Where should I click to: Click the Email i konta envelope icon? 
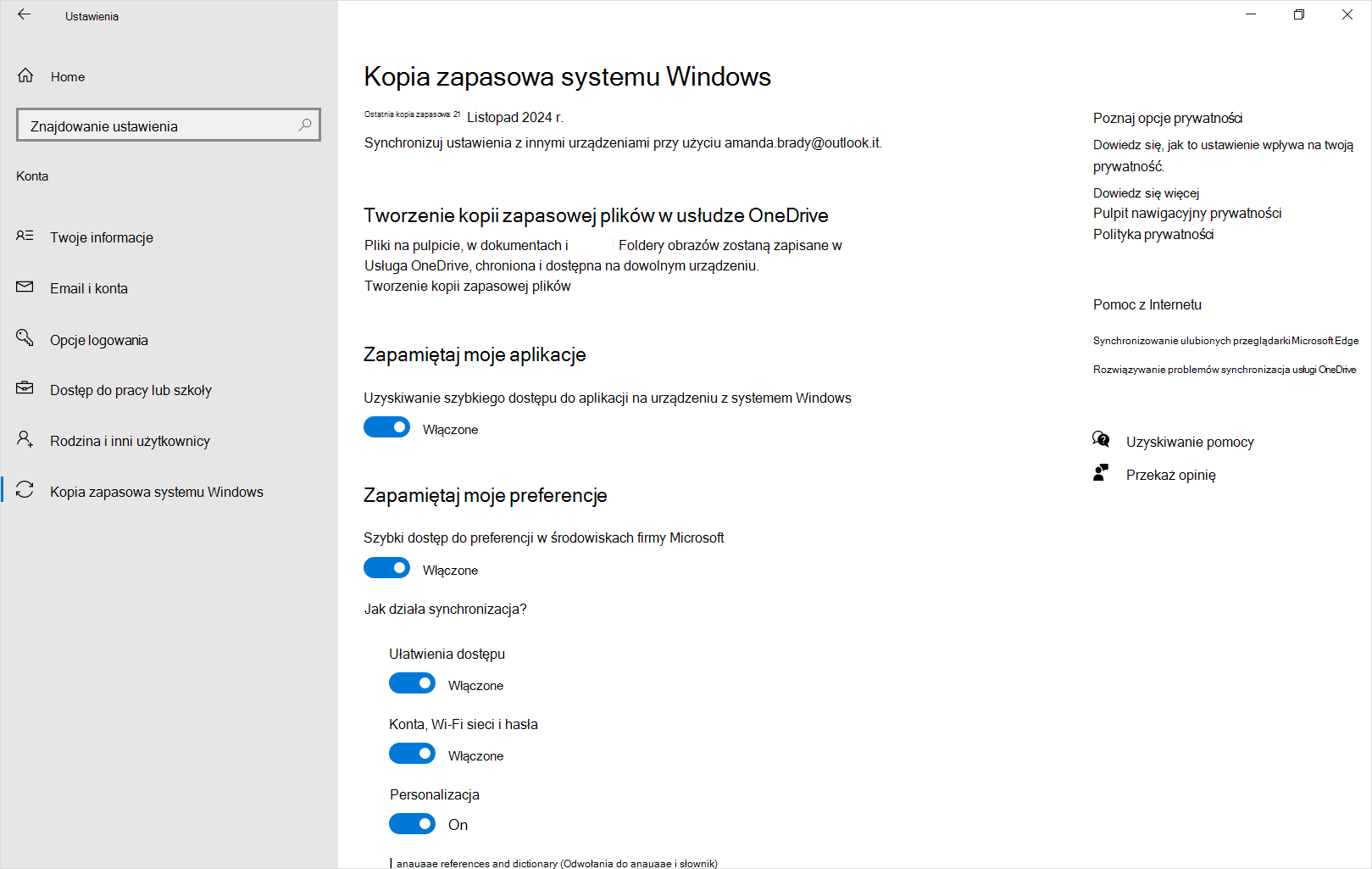pos(25,287)
